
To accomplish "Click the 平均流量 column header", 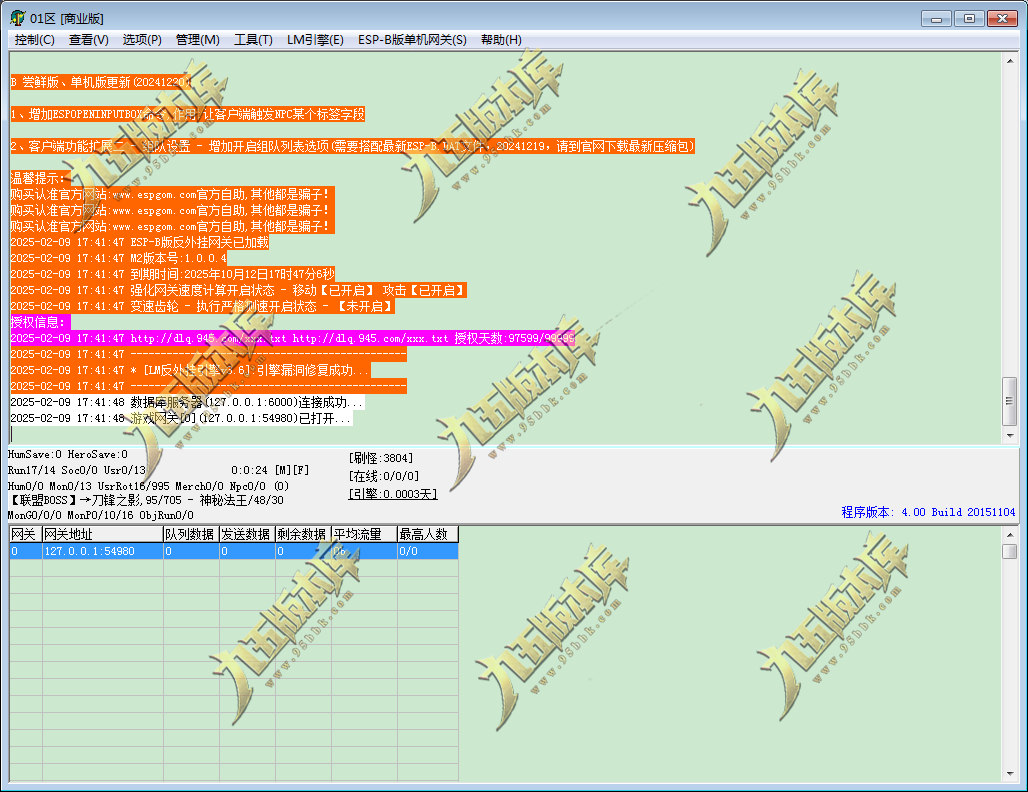I will (x=364, y=534).
